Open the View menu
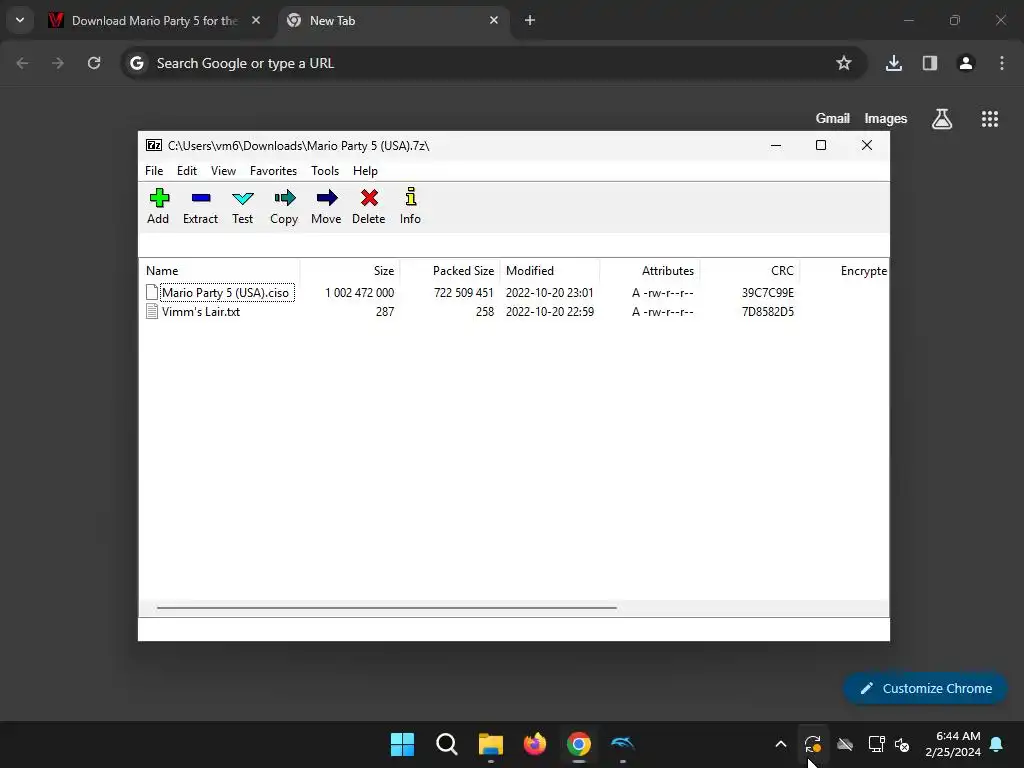The image size is (1024, 768). tap(223, 170)
